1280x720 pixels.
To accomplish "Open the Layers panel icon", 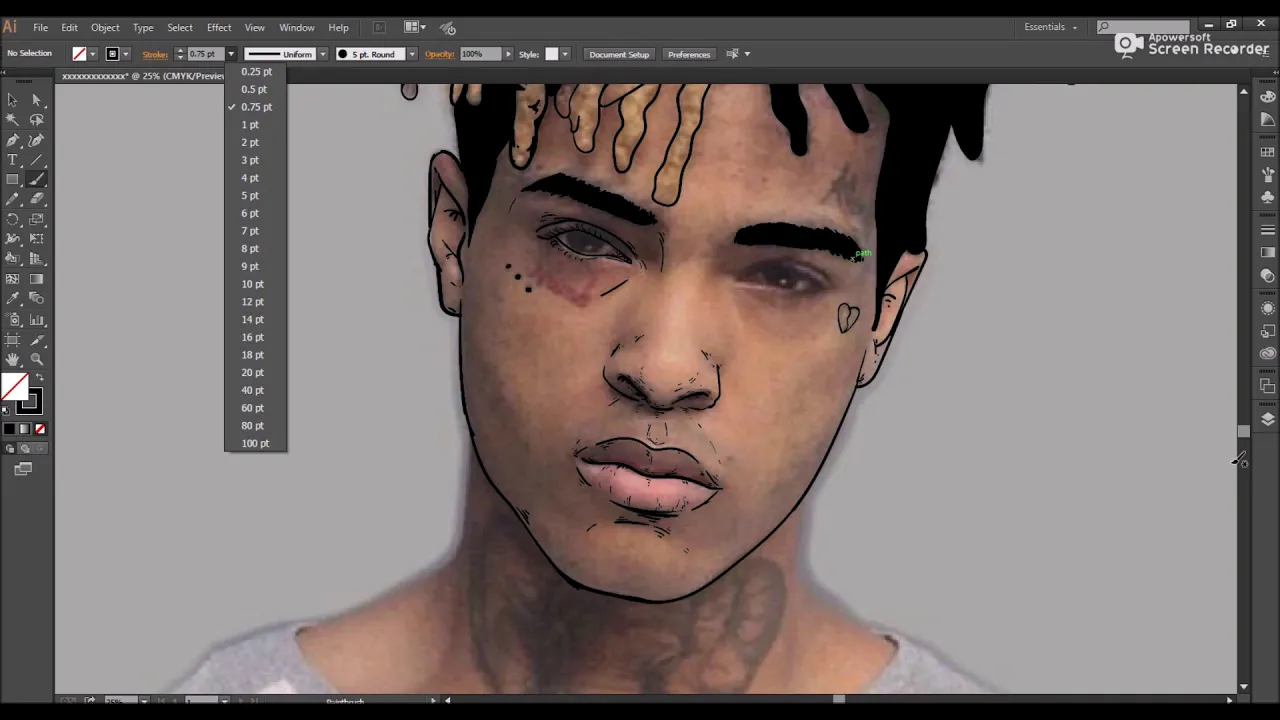I will coord(1268,419).
